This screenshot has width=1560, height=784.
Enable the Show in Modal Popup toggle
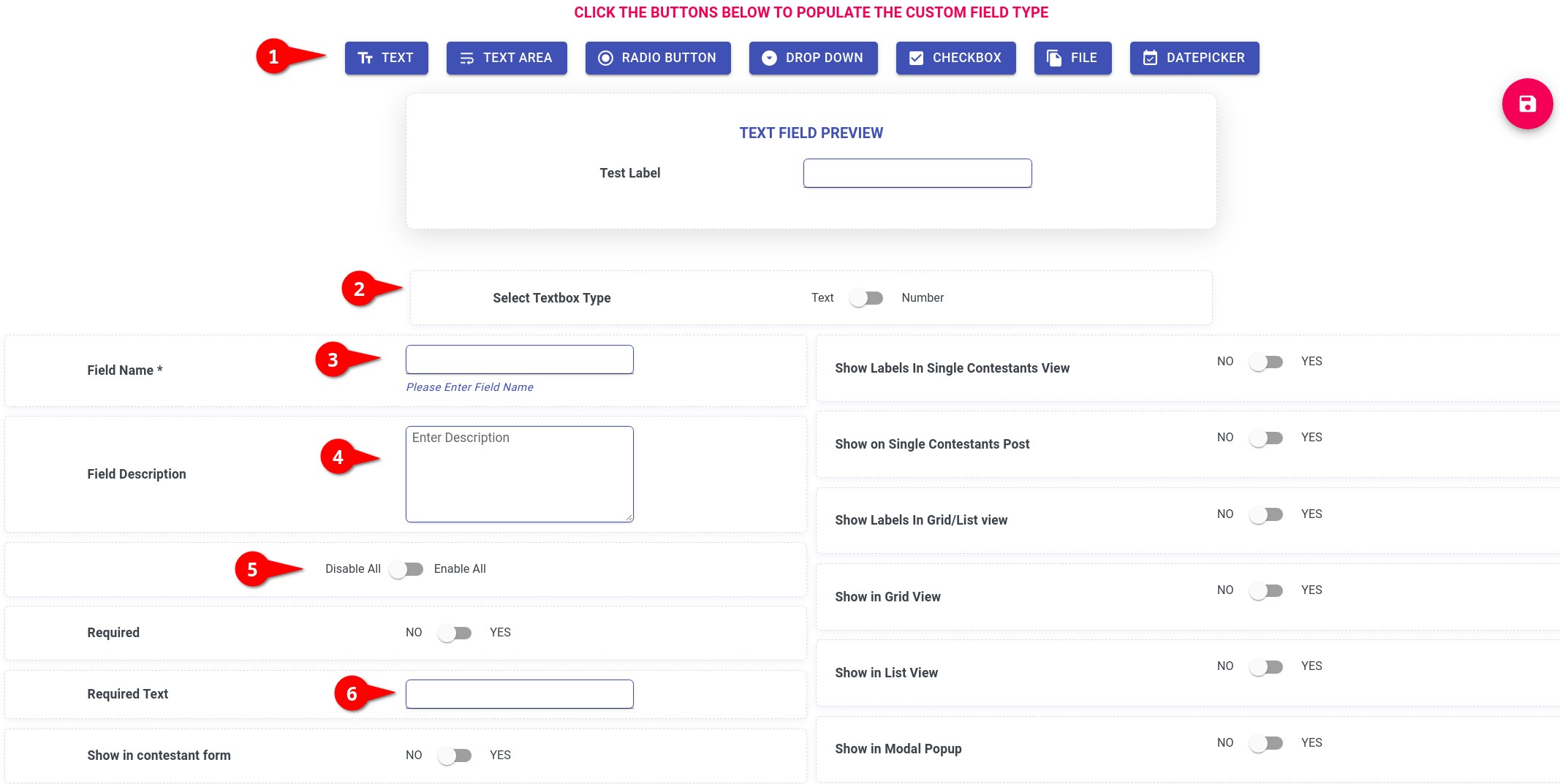coord(1266,743)
